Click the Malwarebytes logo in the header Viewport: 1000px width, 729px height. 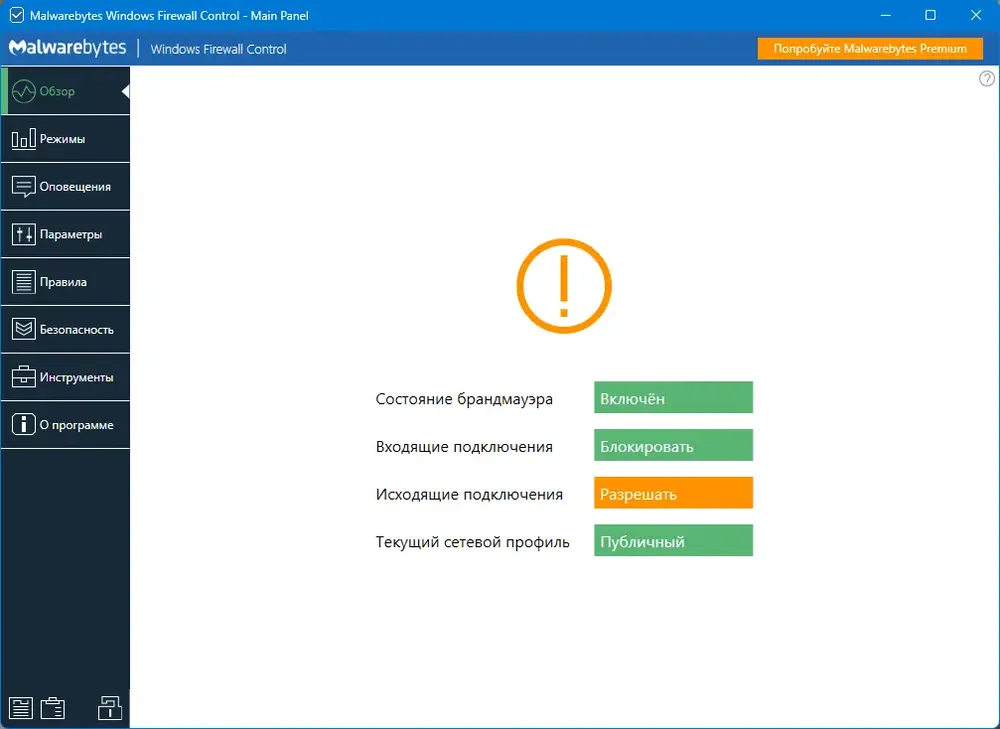68,48
